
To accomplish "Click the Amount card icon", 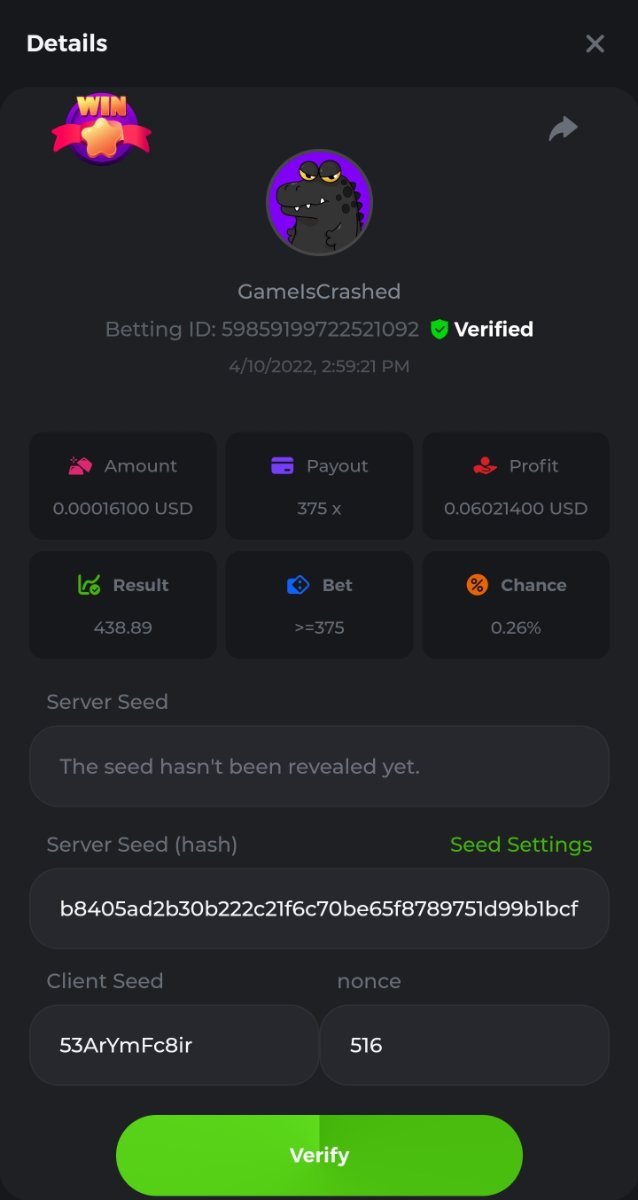I will point(80,466).
